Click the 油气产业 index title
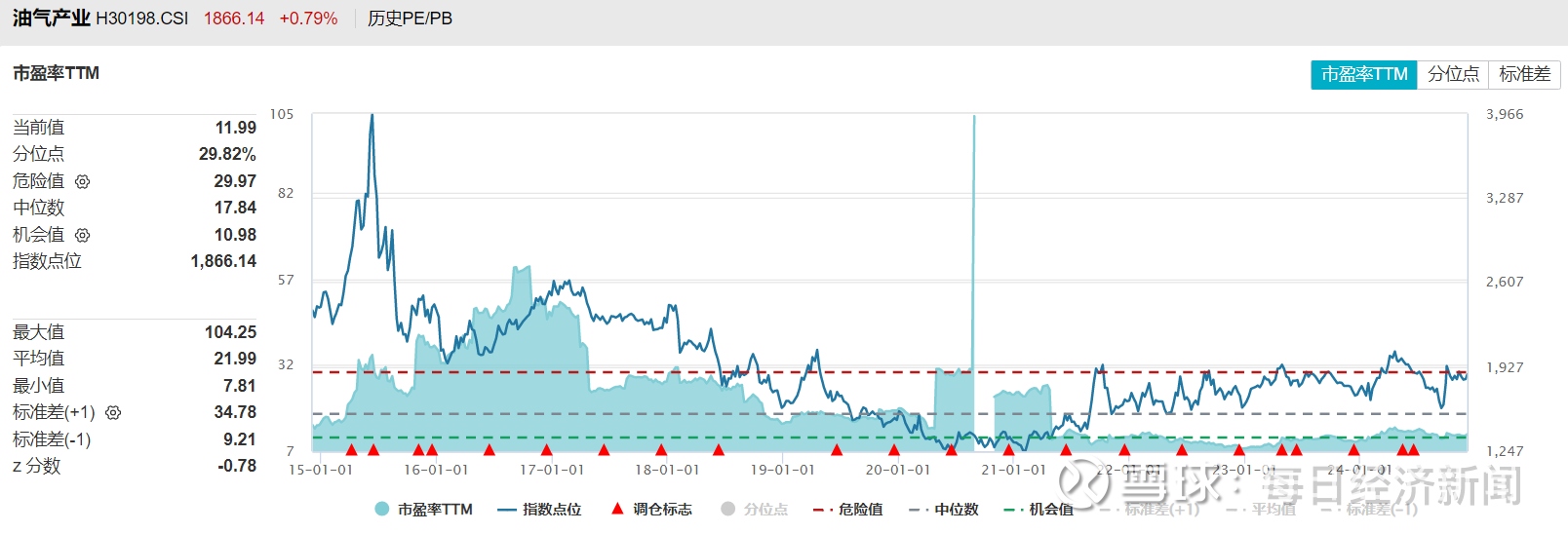This screenshot has height=533, width=1568. coord(51,19)
